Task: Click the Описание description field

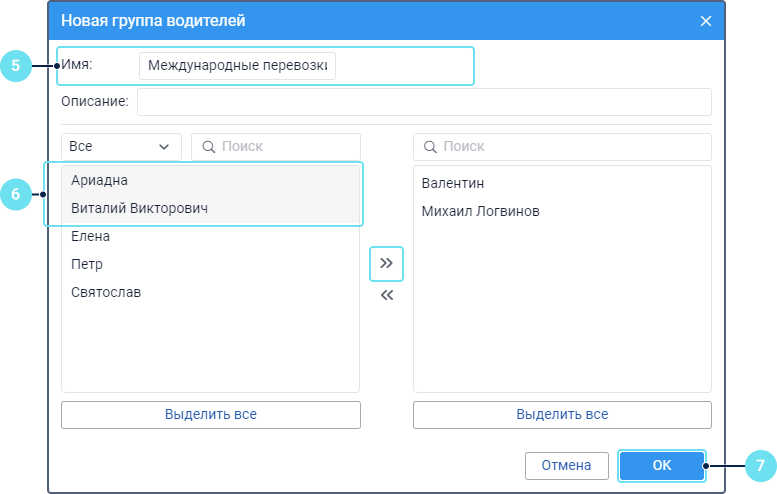Action: (424, 102)
